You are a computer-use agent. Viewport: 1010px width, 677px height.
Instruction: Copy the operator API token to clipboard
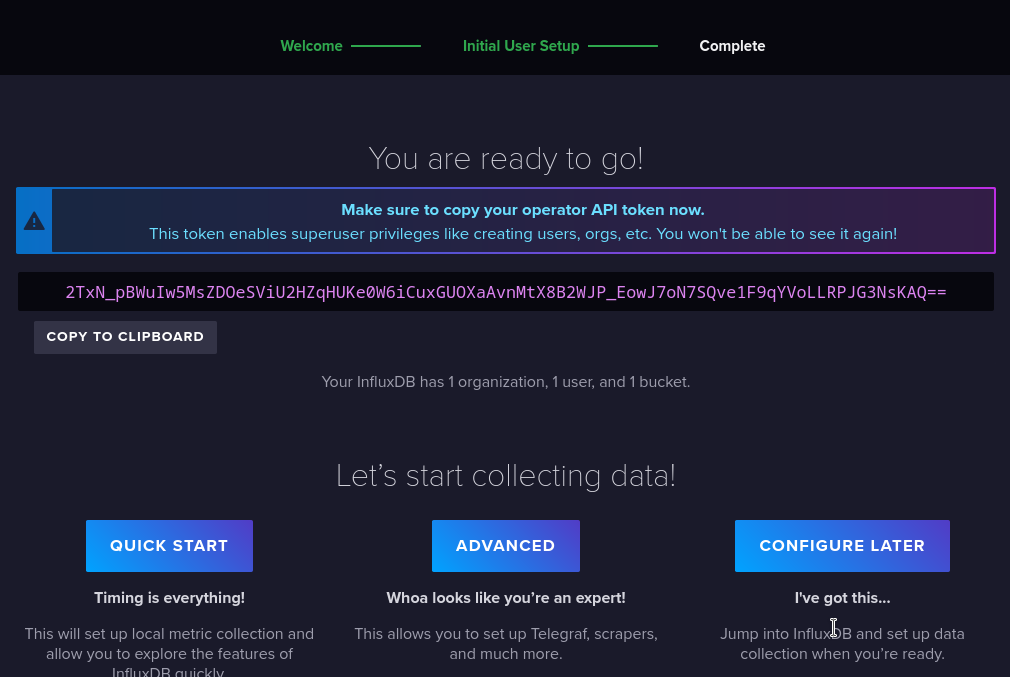(125, 337)
